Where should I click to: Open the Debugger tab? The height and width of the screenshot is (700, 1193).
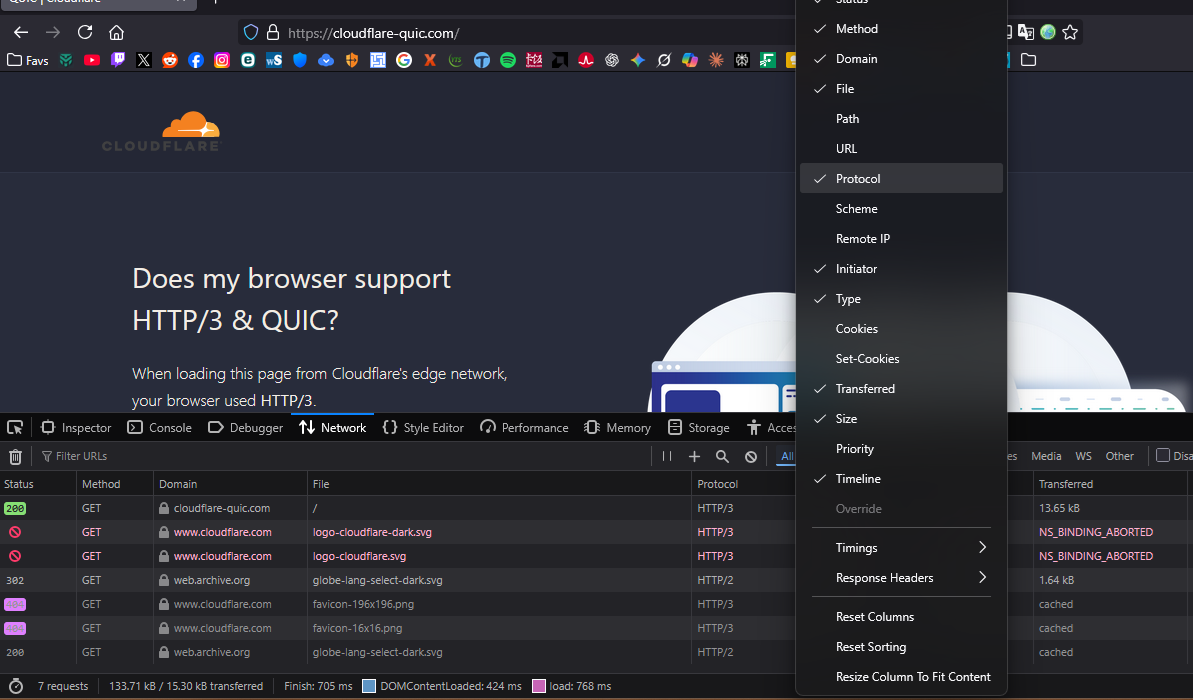coord(246,428)
